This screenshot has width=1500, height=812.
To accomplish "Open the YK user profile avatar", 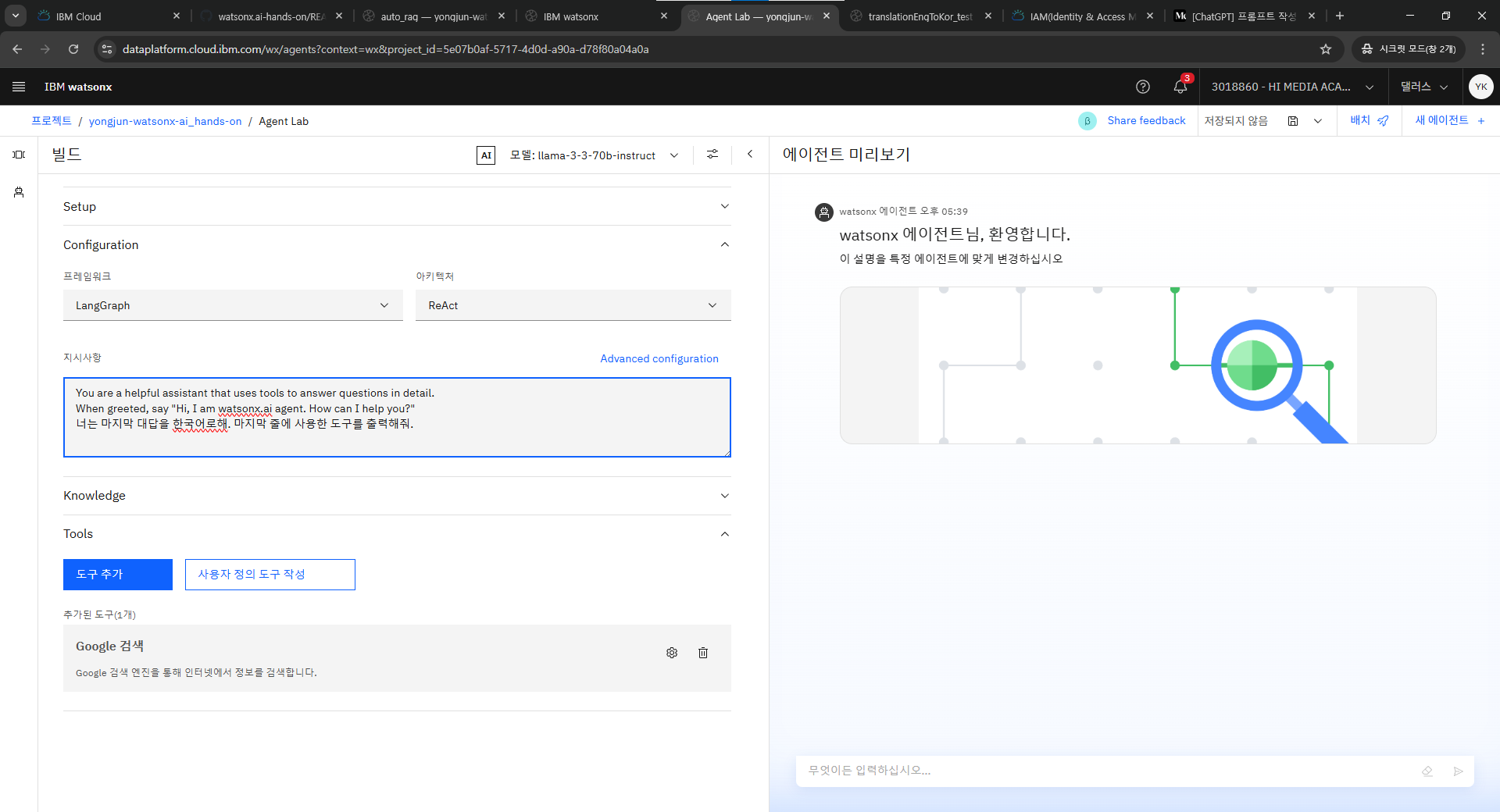I will [x=1480, y=87].
